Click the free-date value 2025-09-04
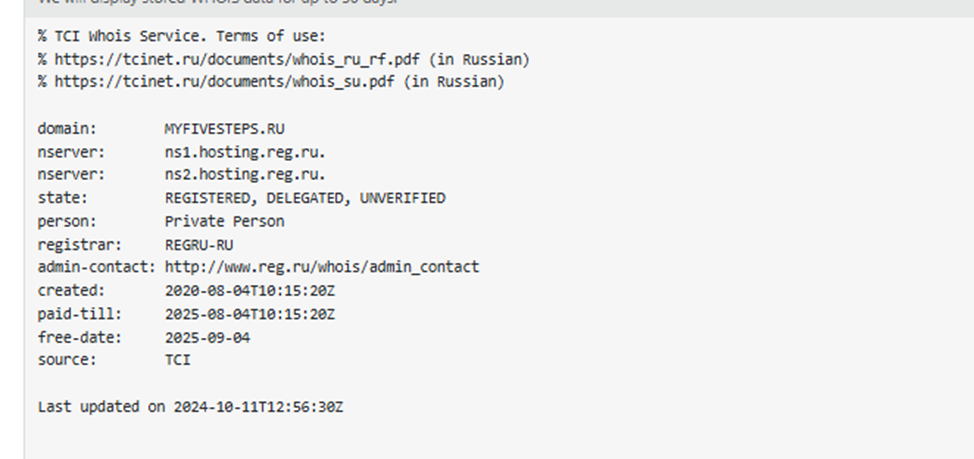974x459 pixels. (x=207, y=338)
